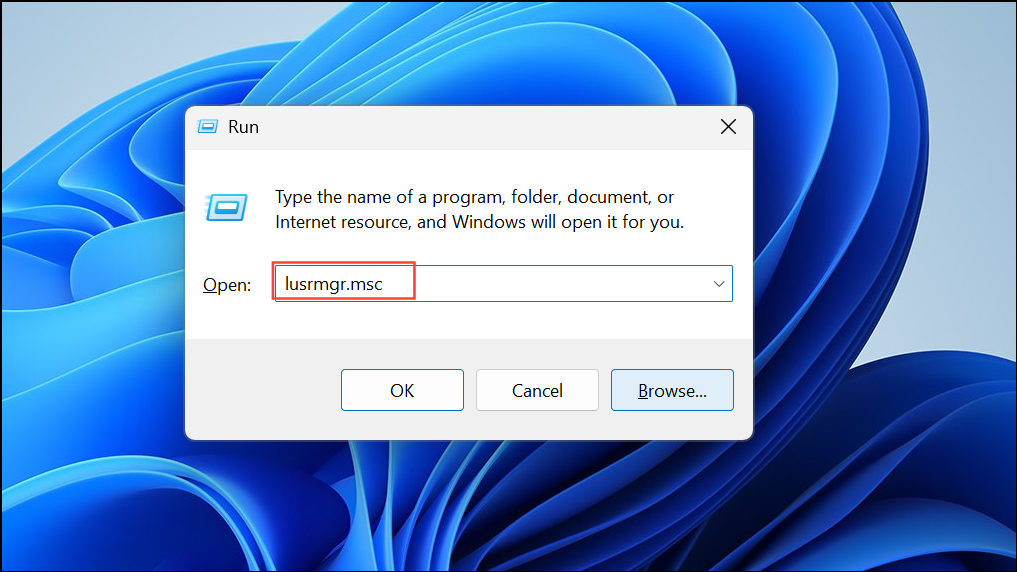Screen dimensions: 1017x572
Task: Expand the Open history dropdown arrow
Action: tap(719, 283)
